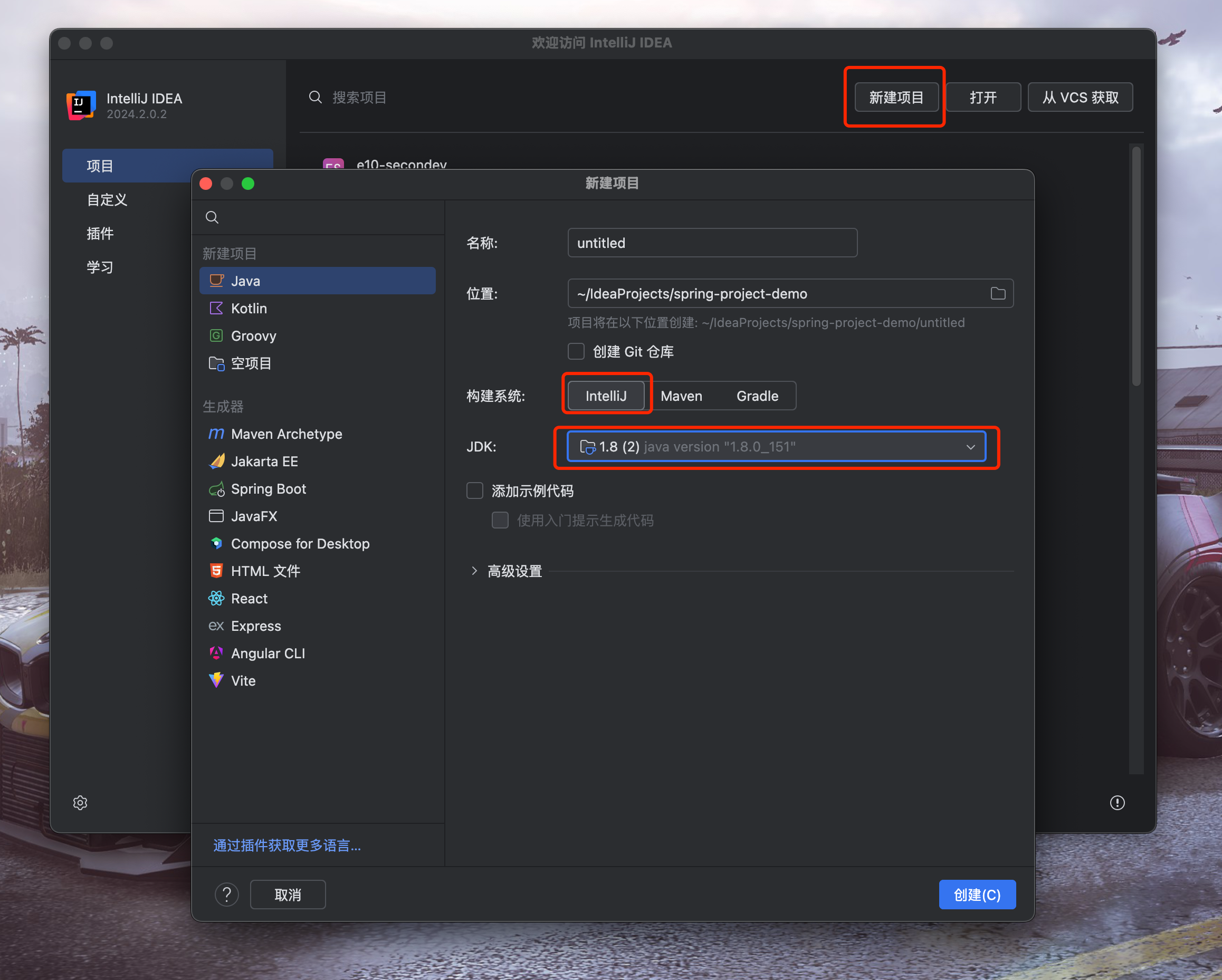Select Angular CLI generator entry
This screenshot has height=980, width=1222.
(x=318, y=653)
